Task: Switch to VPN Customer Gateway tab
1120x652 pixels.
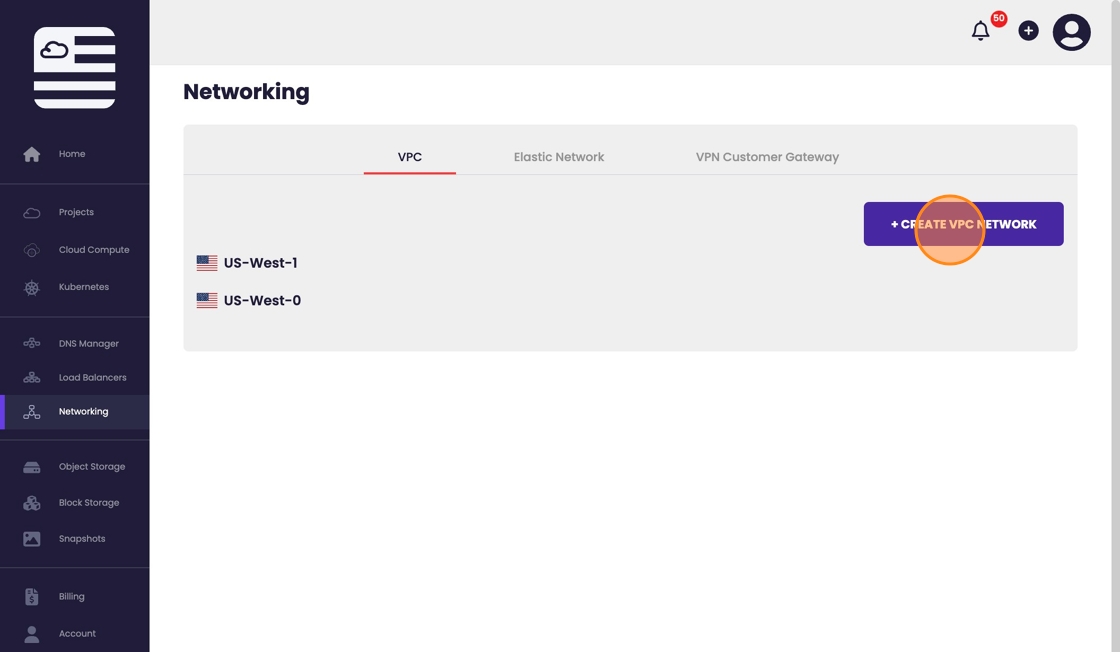Action: pyautogui.click(x=767, y=157)
